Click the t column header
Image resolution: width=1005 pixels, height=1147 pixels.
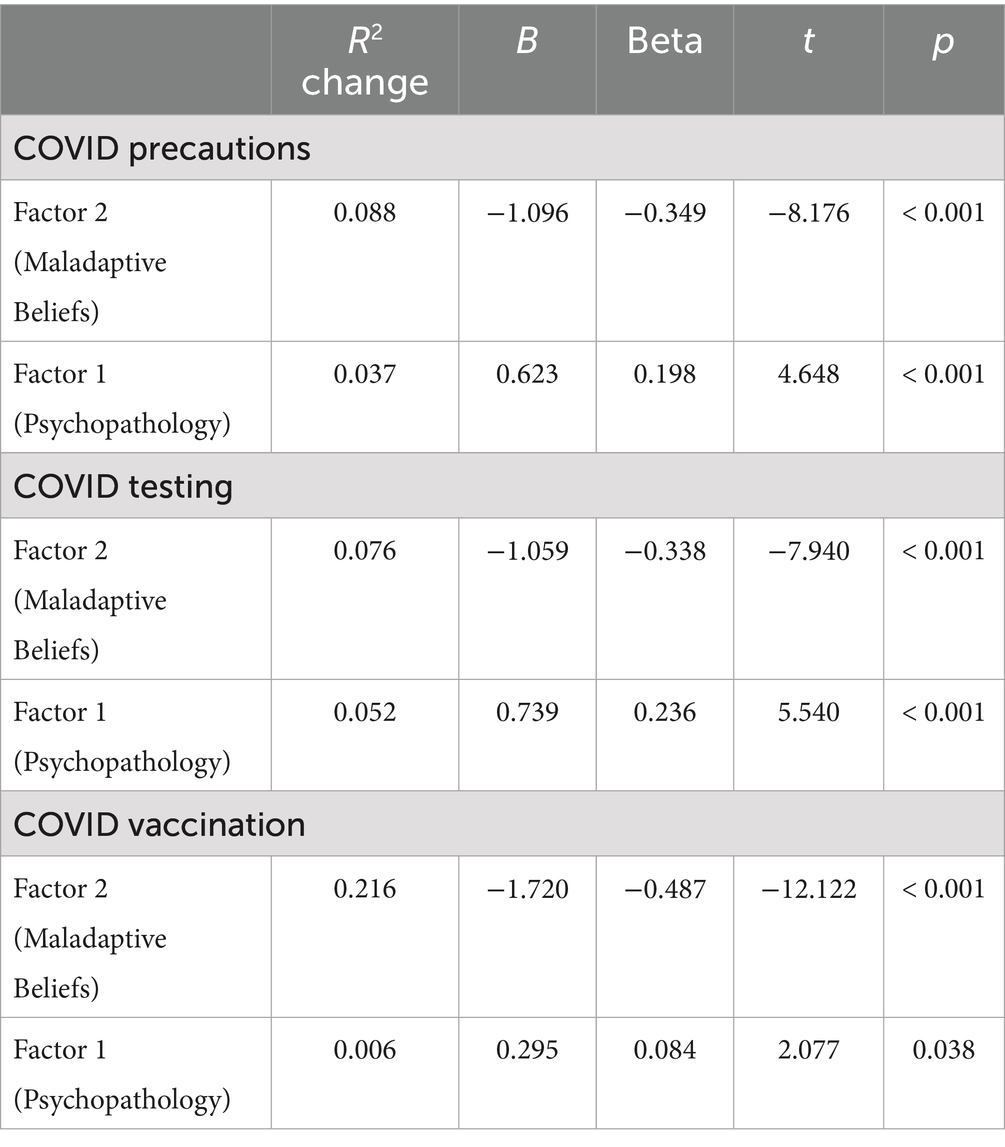pyautogui.click(x=808, y=42)
